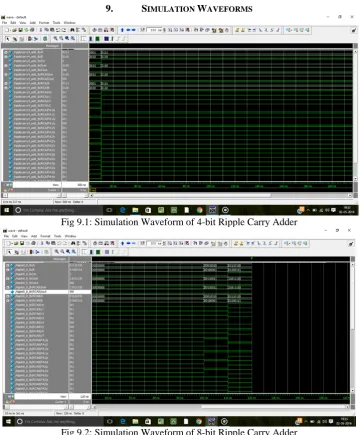Click Cut icon in 4-bit adder window toolbar

(41, 30)
